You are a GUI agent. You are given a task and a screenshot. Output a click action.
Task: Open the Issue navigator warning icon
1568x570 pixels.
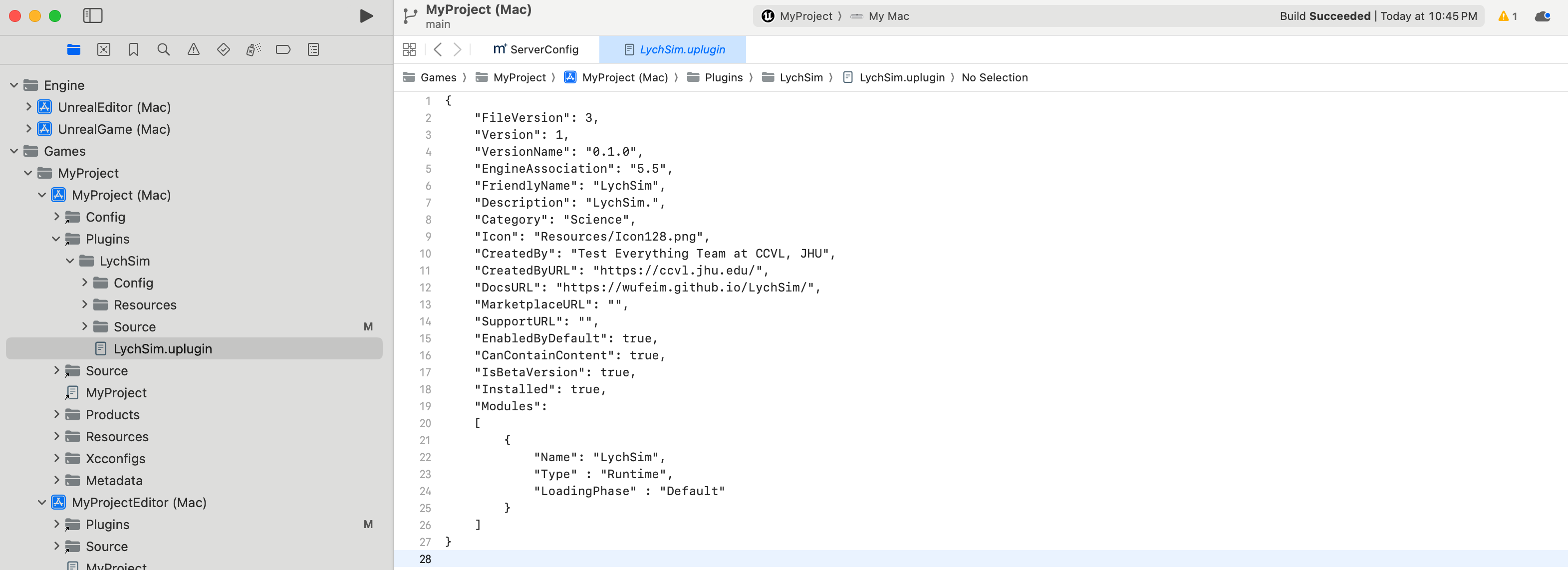click(x=194, y=50)
